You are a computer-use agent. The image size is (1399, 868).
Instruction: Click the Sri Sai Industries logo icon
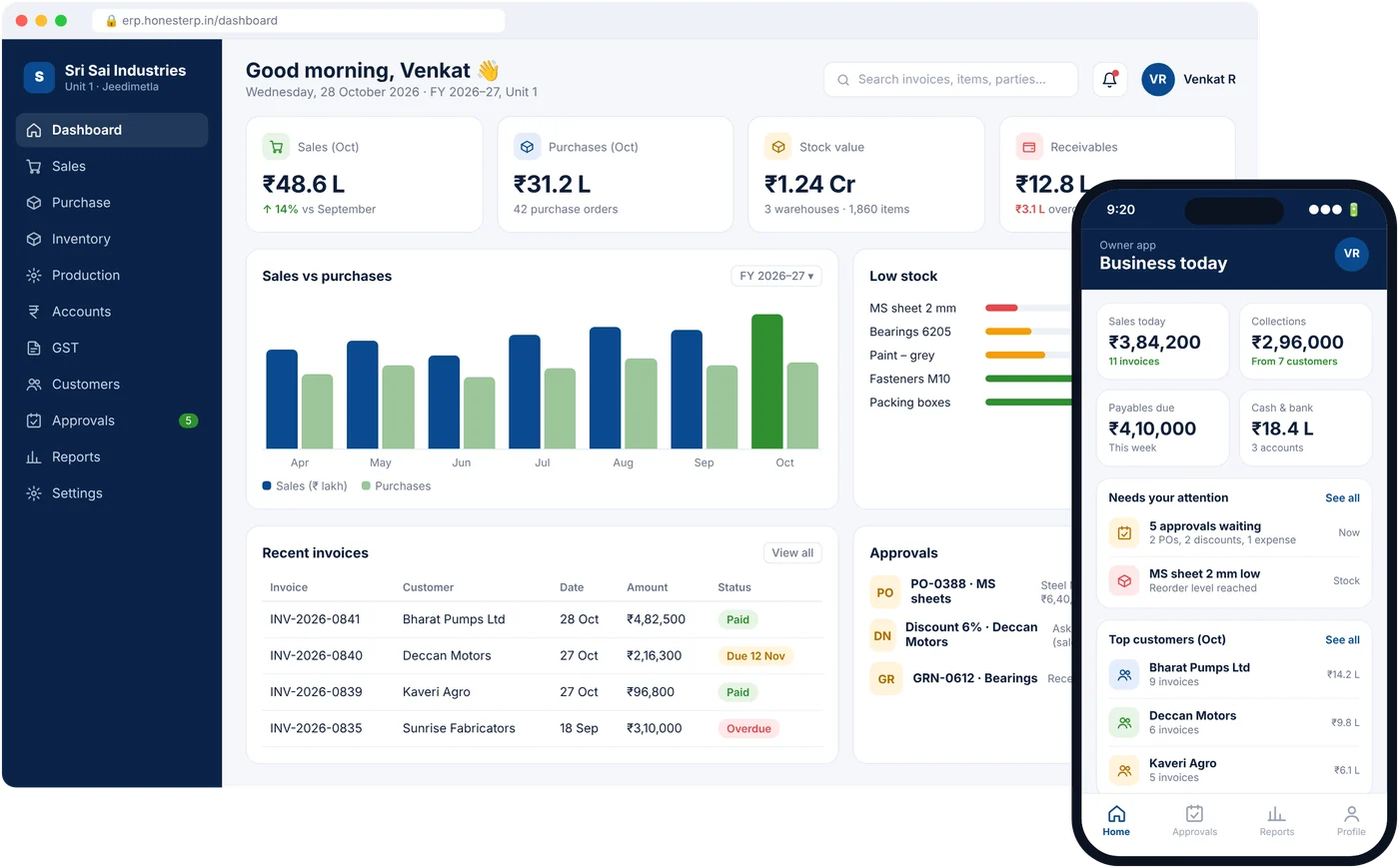coord(39,77)
